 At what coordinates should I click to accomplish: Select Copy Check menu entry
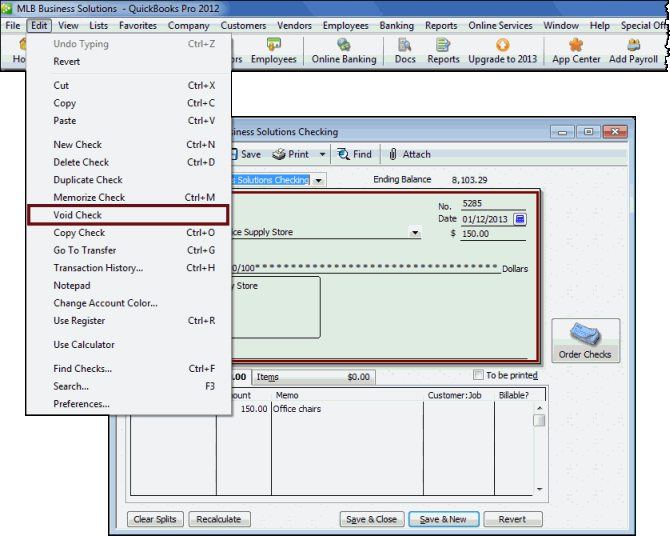128,233
